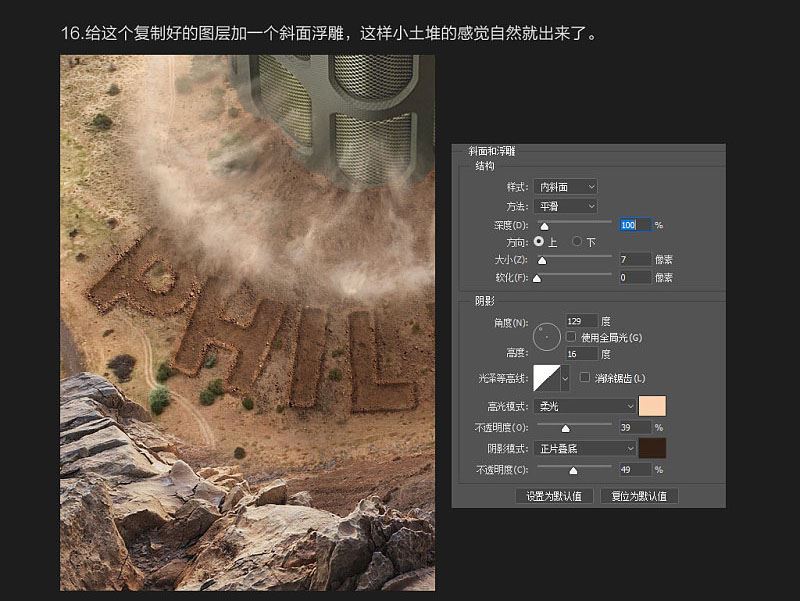Open the gloss contour (光泽等高线) picker arrow

pyautogui.click(x=564, y=377)
